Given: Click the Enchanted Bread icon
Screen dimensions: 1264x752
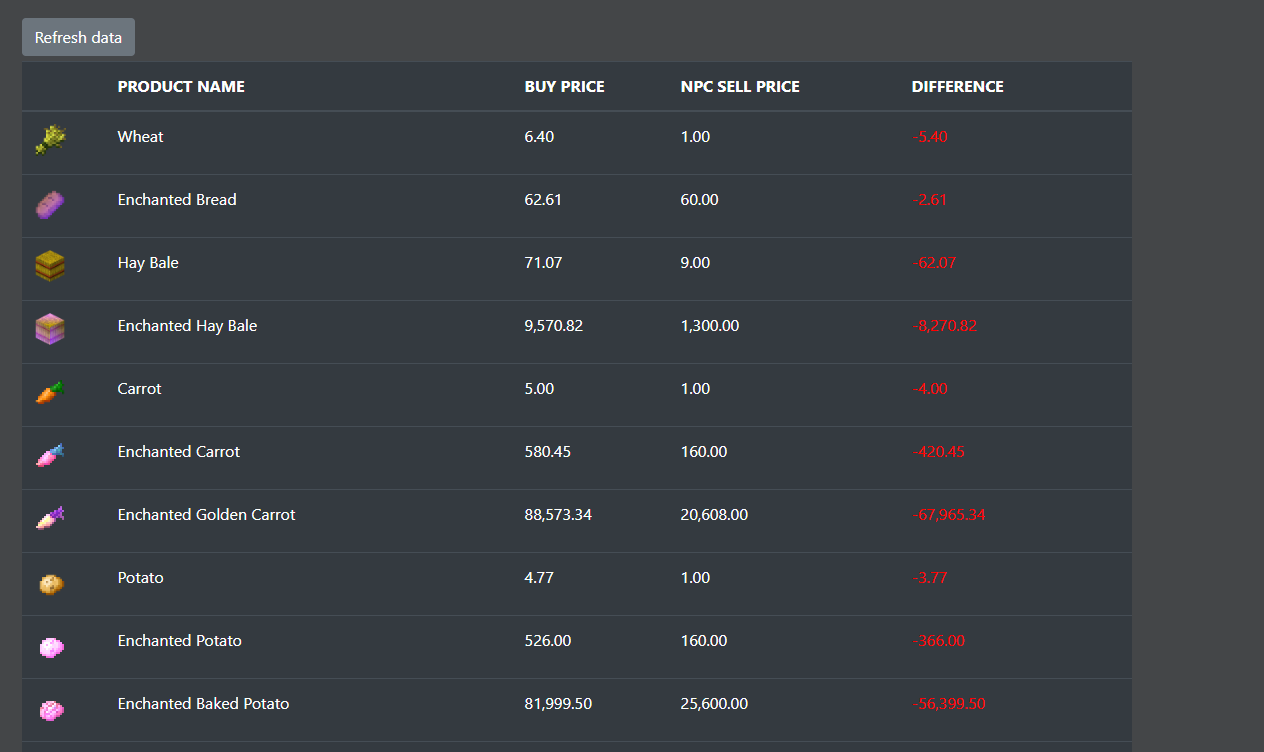Looking at the screenshot, I should click(x=50, y=204).
